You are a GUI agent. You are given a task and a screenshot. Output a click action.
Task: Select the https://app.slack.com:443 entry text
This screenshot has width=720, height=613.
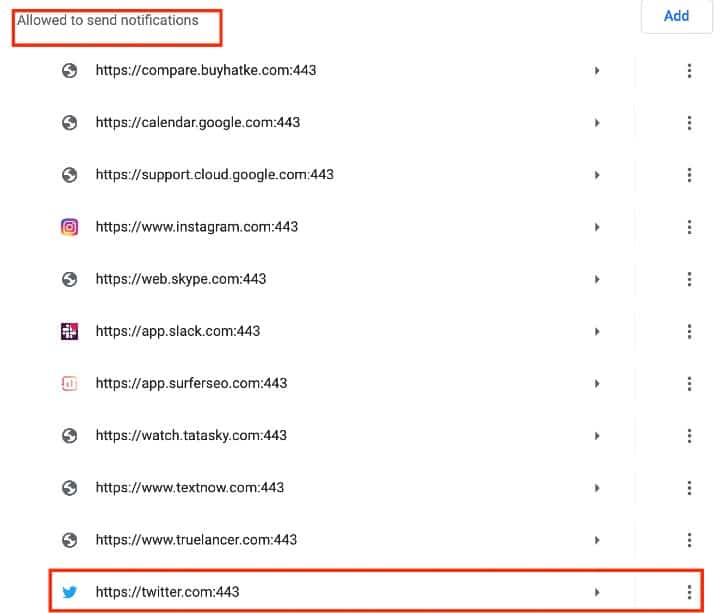tap(178, 331)
